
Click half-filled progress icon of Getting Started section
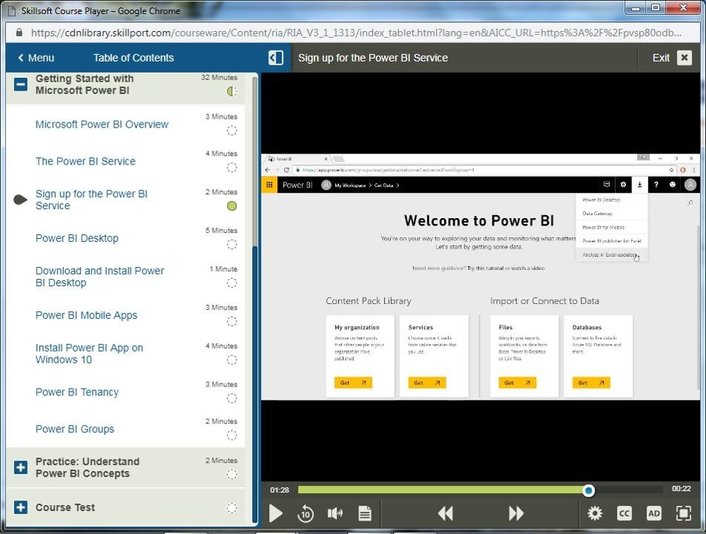(231, 91)
